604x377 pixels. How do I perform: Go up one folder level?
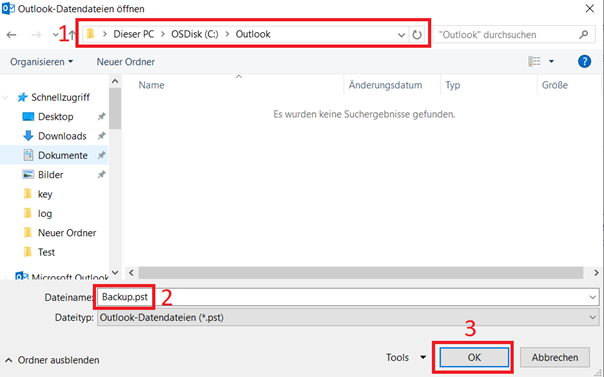[x=72, y=35]
